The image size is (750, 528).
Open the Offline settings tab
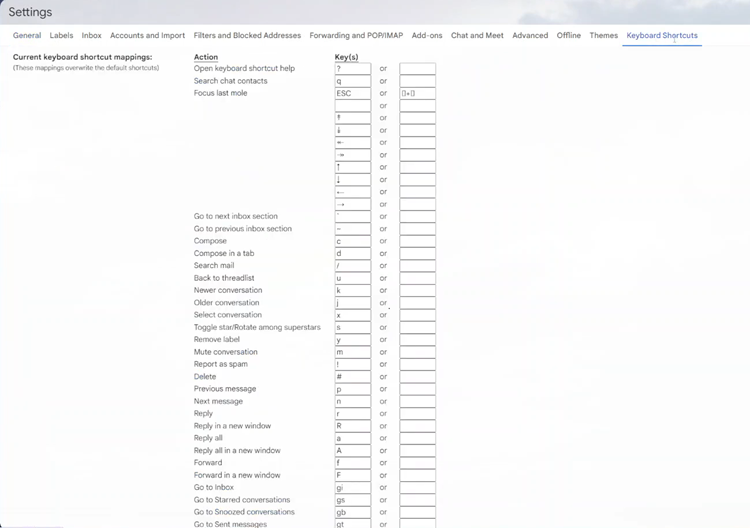(x=569, y=36)
